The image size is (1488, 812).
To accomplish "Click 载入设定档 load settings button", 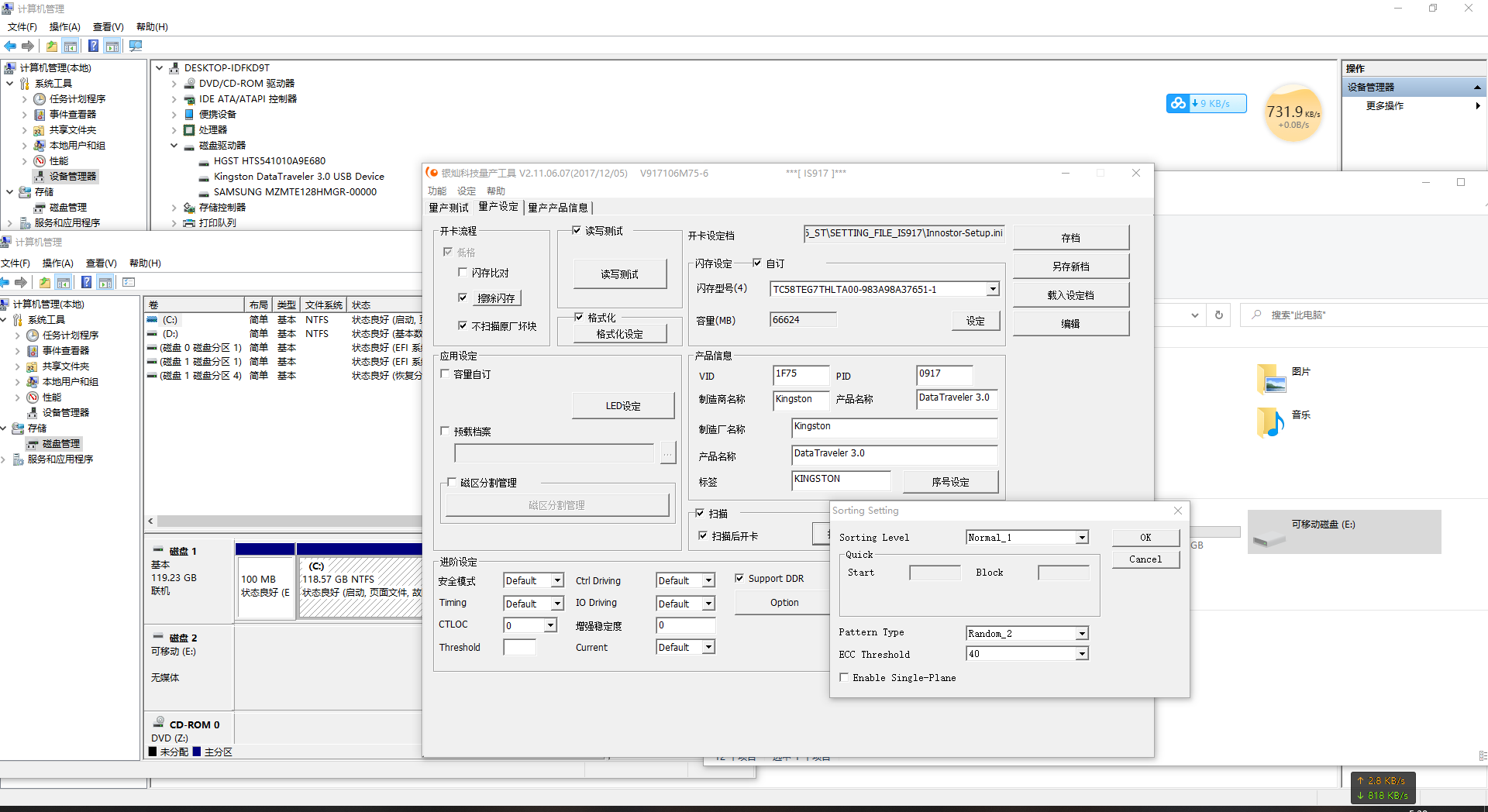I will pyautogui.click(x=1070, y=295).
